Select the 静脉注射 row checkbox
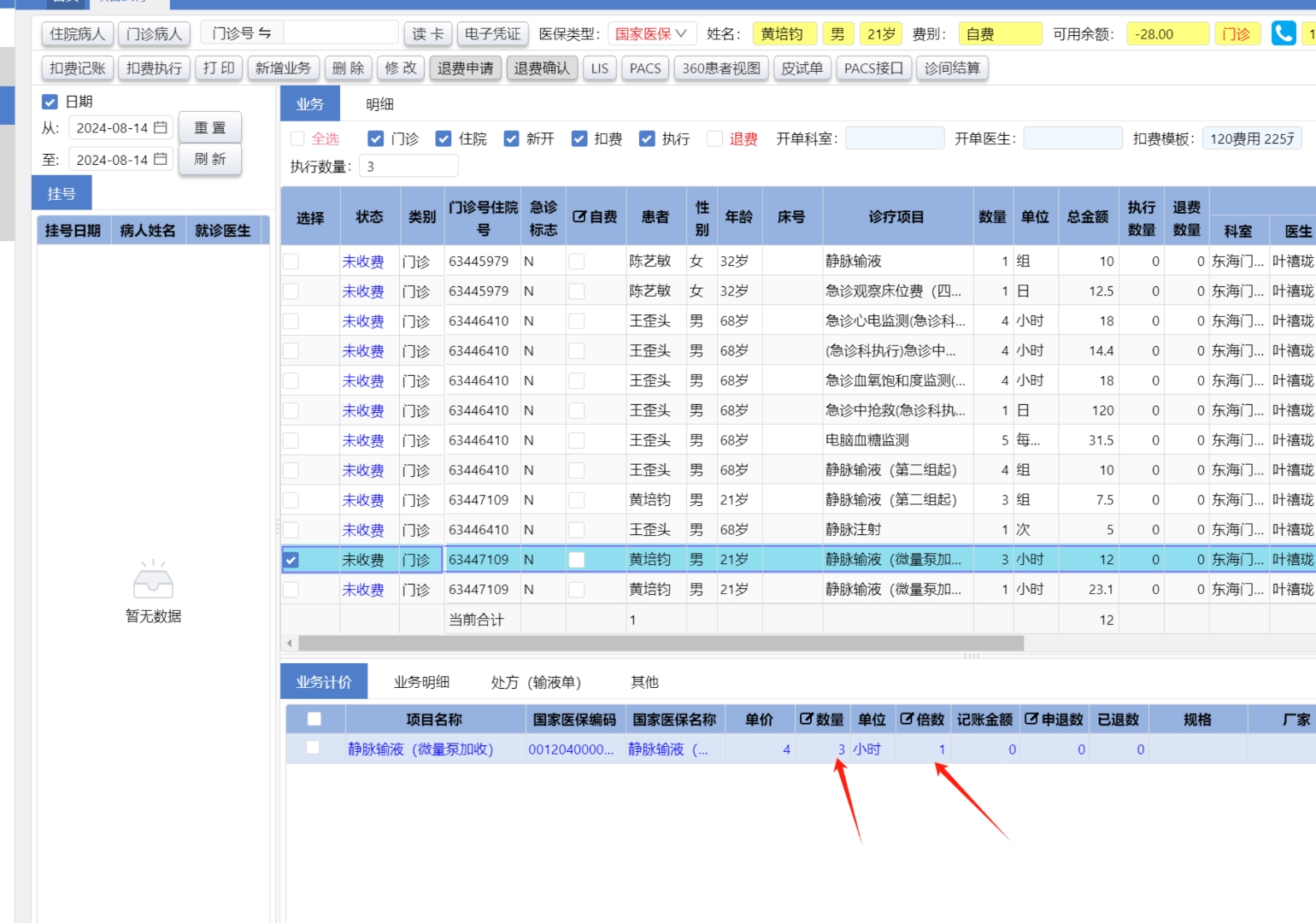 [291, 530]
